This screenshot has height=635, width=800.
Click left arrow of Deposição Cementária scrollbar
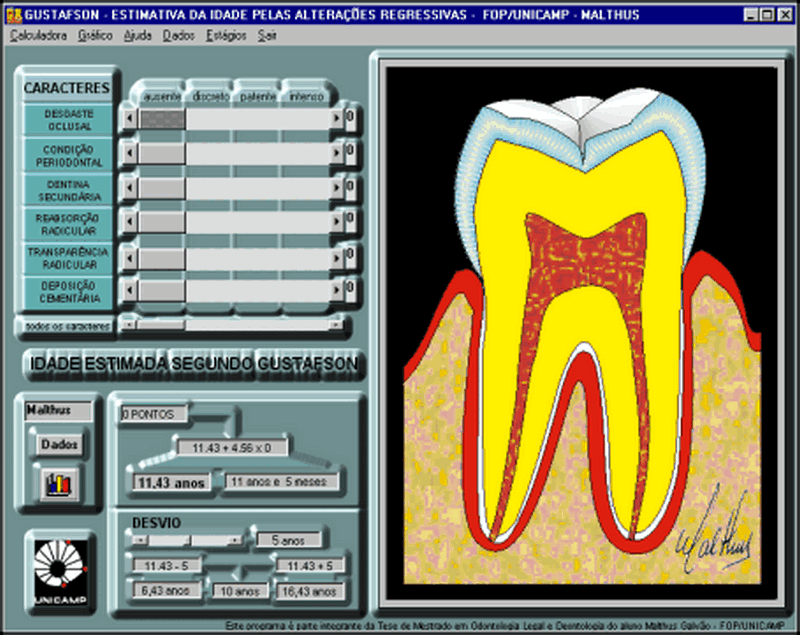coord(130,291)
